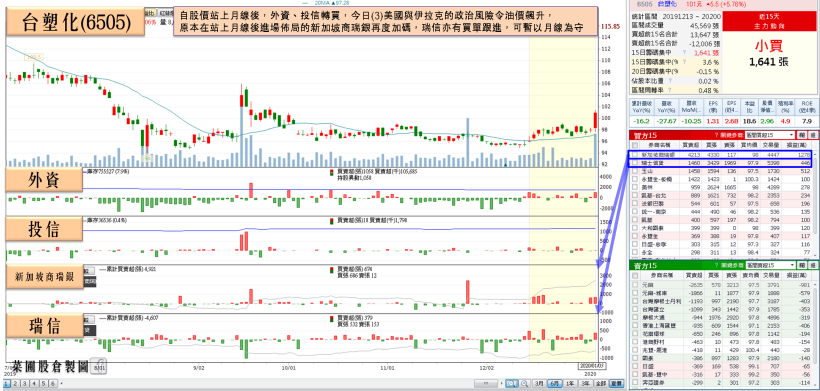Open the 賣方15 broker filter dropdown
Image resolution: width=820 pixels, height=391 pixels.
770,266
